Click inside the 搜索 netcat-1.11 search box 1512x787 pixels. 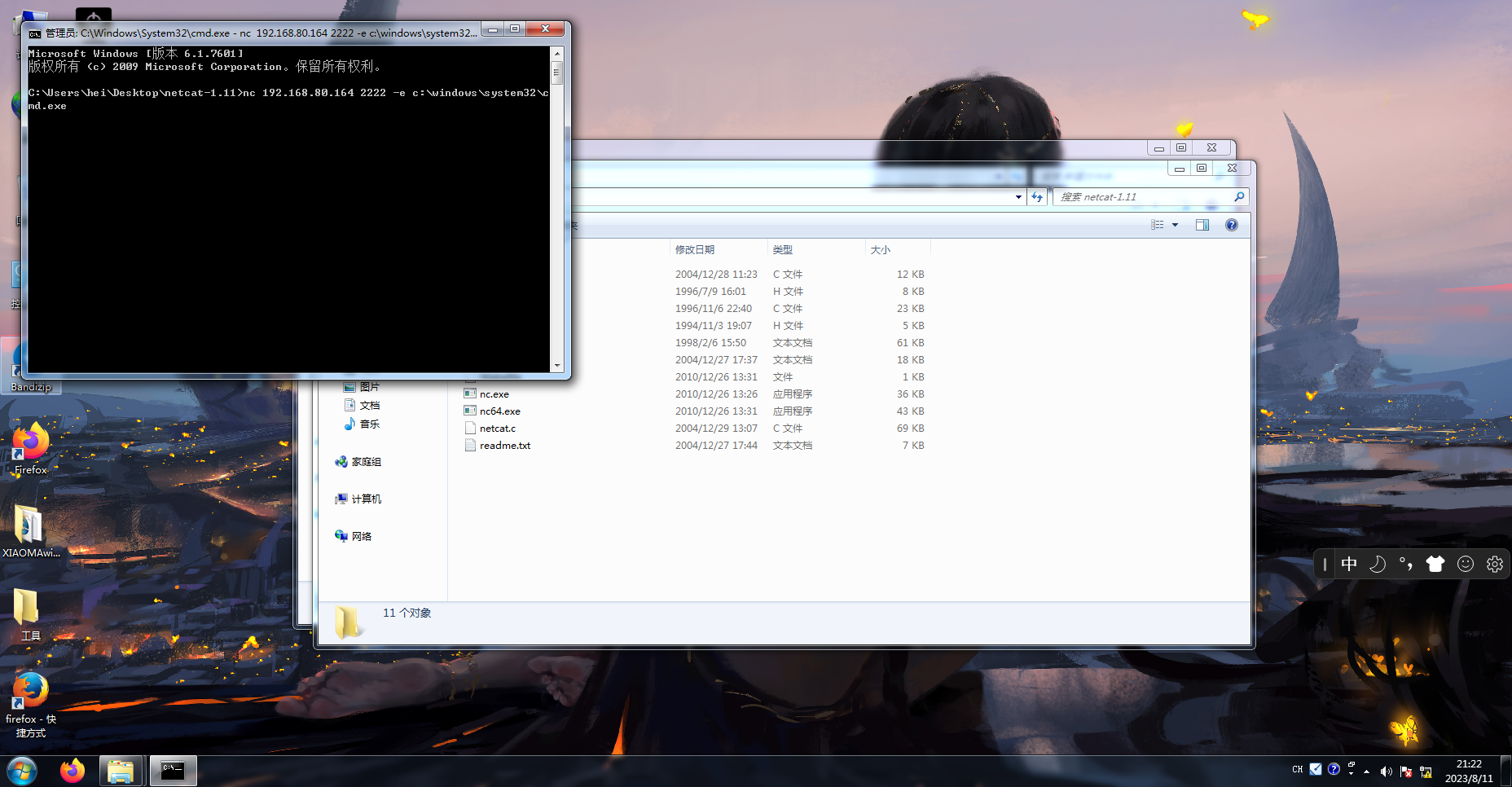click(1141, 196)
